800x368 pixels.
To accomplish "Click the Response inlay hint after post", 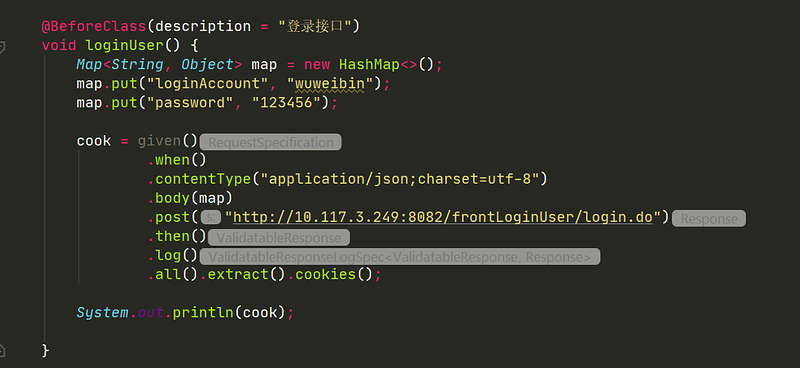I will [x=709, y=219].
